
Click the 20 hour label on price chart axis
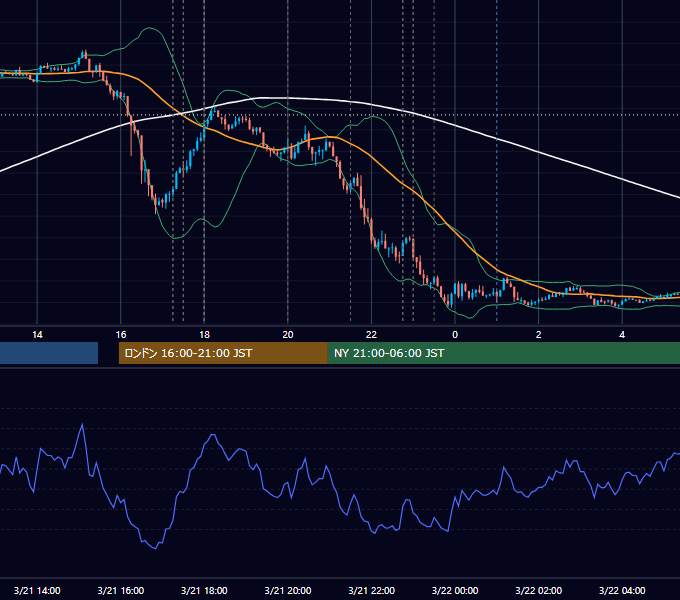point(288,335)
